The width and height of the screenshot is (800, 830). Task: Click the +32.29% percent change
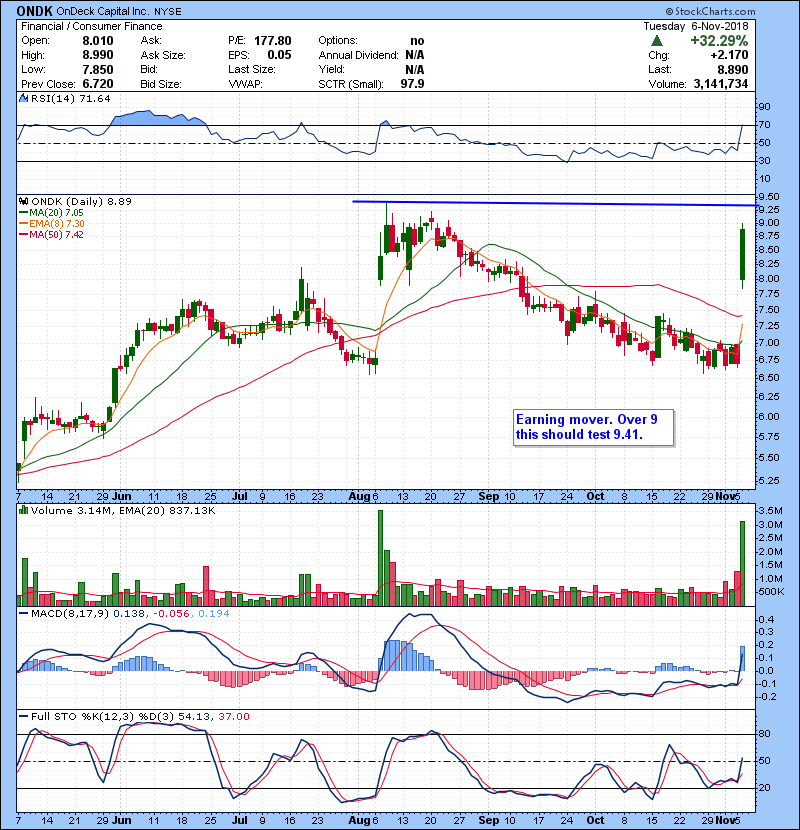pos(719,41)
